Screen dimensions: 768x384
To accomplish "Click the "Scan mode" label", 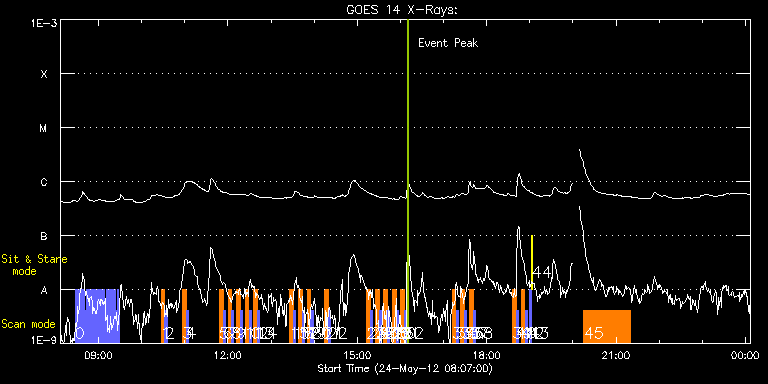I will [28, 324].
